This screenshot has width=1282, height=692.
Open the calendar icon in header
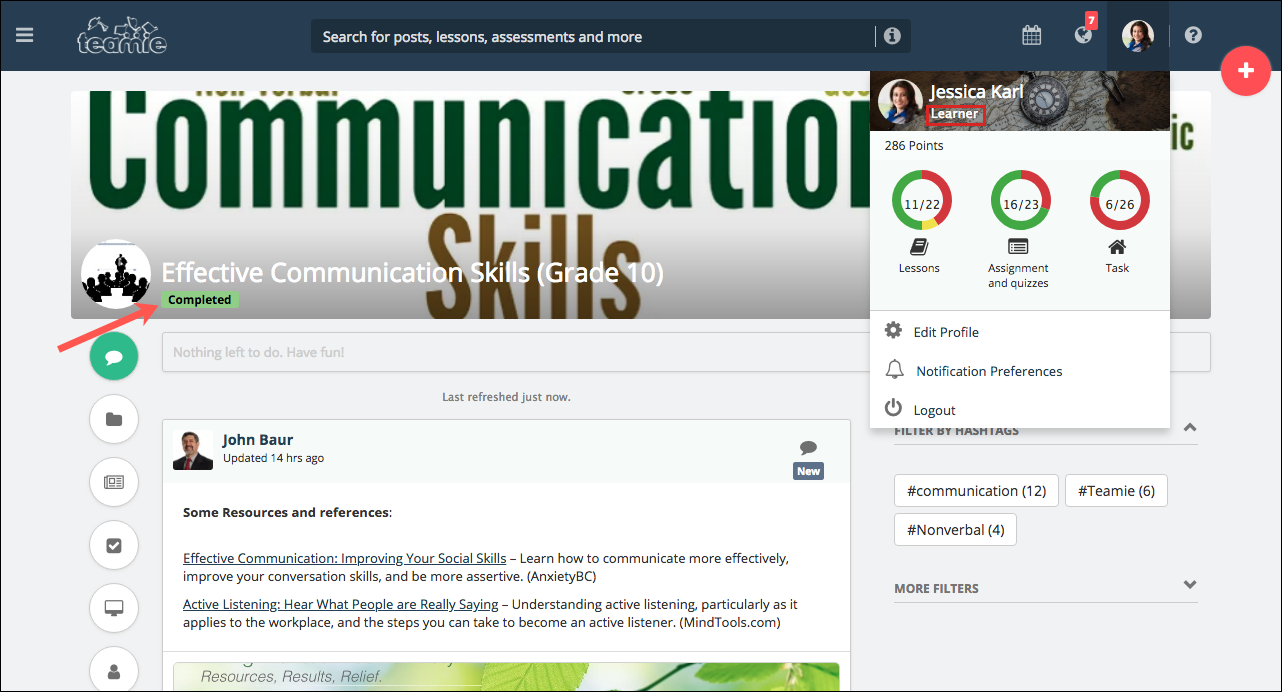click(1032, 36)
